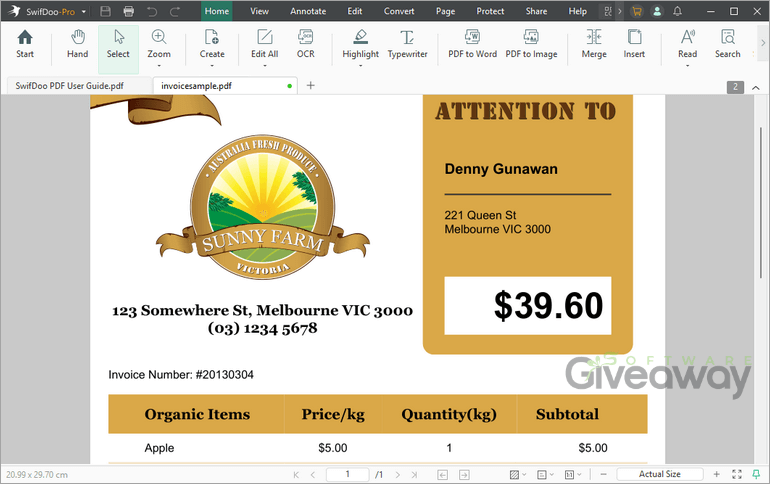Click the Edit All tool
This screenshot has height=484, width=770.
[x=265, y=44]
